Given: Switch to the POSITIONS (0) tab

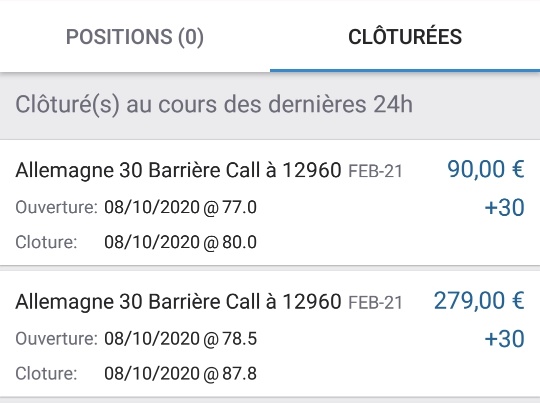Looking at the screenshot, I should click(135, 37).
